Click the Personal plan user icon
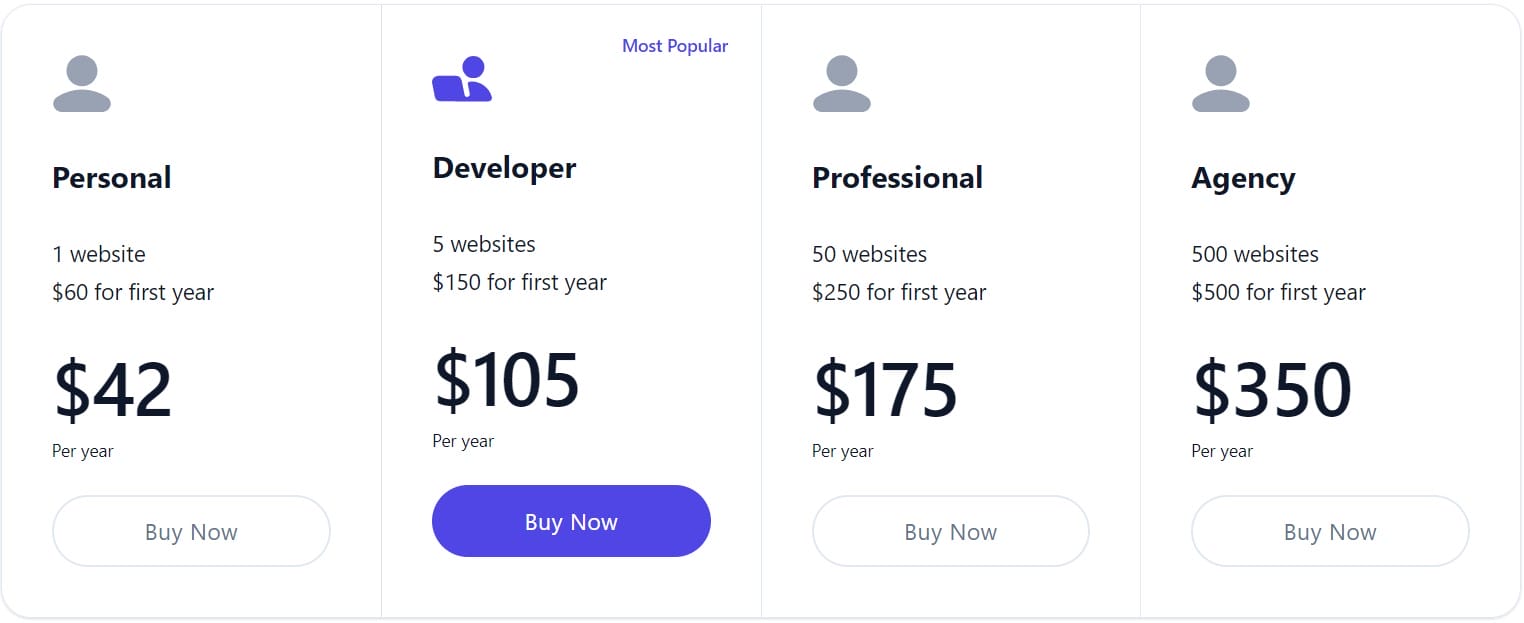 click(x=82, y=84)
